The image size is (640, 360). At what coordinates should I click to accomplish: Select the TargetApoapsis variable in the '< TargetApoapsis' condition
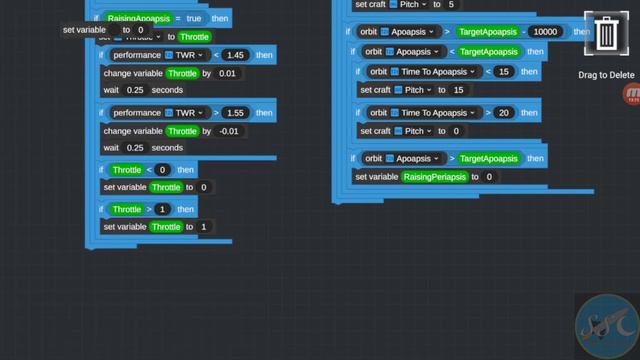489,52
